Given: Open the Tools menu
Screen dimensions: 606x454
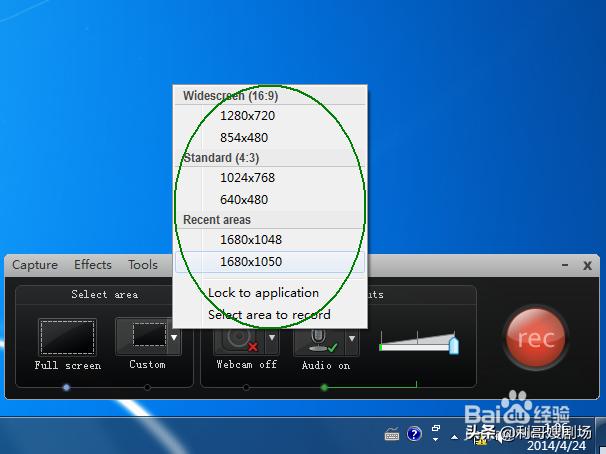Looking at the screenshot, I should click(x=143, y=265).
